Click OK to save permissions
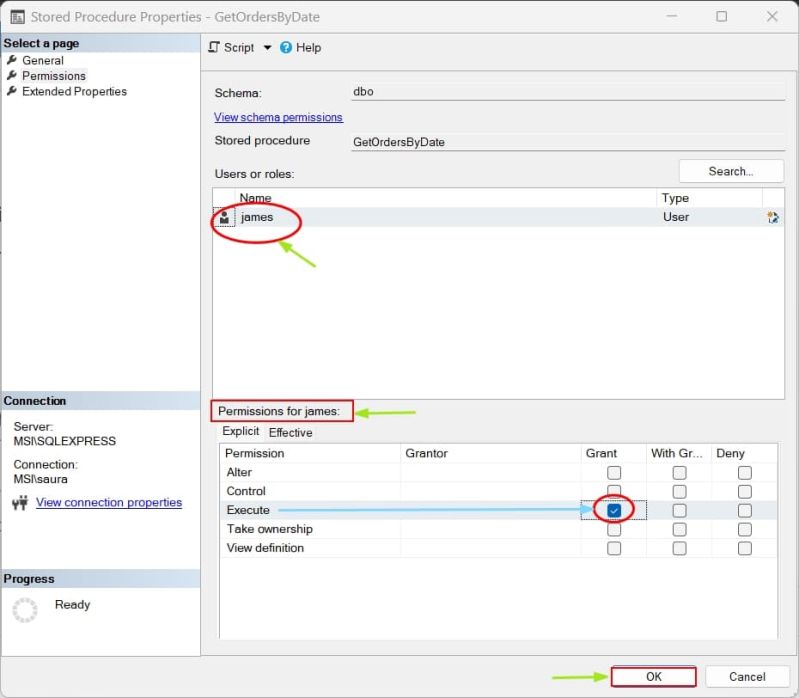The height and width of the screenshot is (698, 799). pos(654,677)
